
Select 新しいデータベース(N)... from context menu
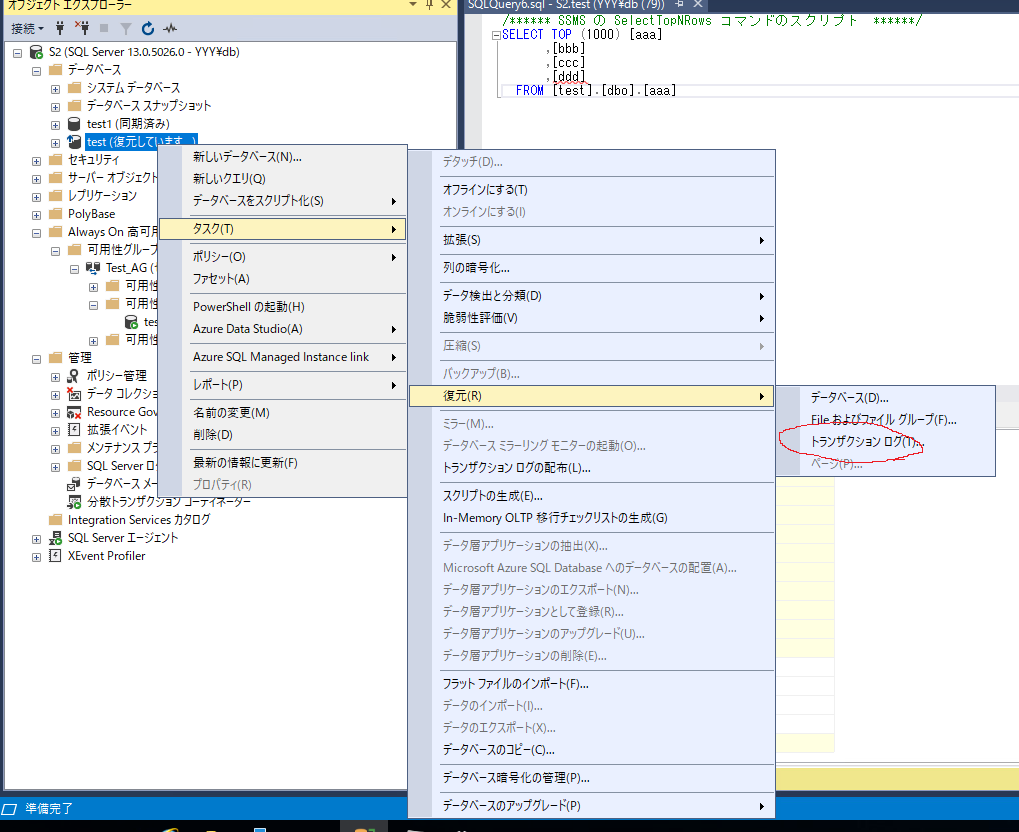point(283,157)
